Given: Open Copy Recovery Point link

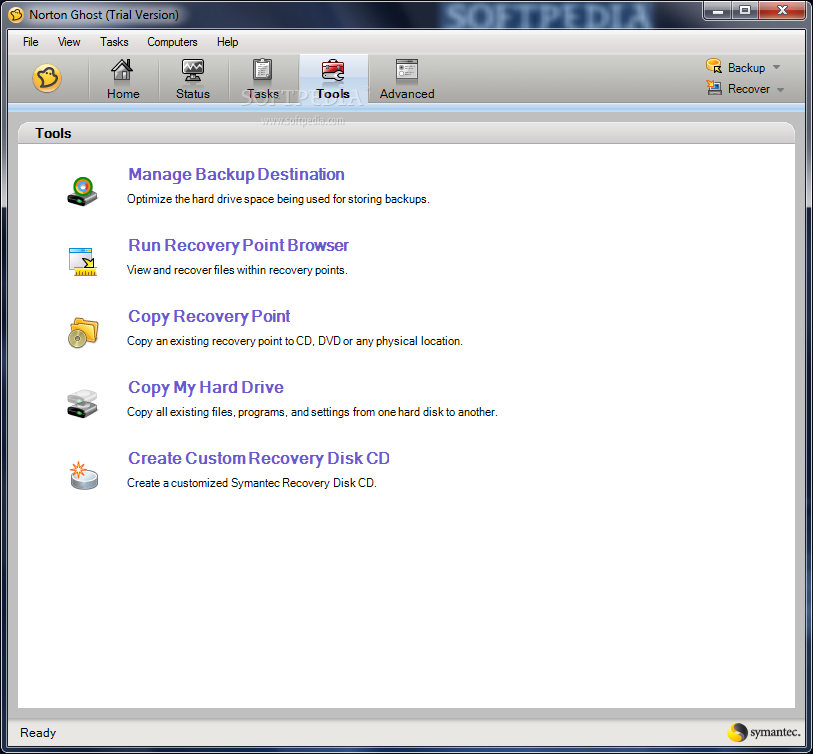Looking at the screenshot, I should pyautogui.click(x=209, y=316).
